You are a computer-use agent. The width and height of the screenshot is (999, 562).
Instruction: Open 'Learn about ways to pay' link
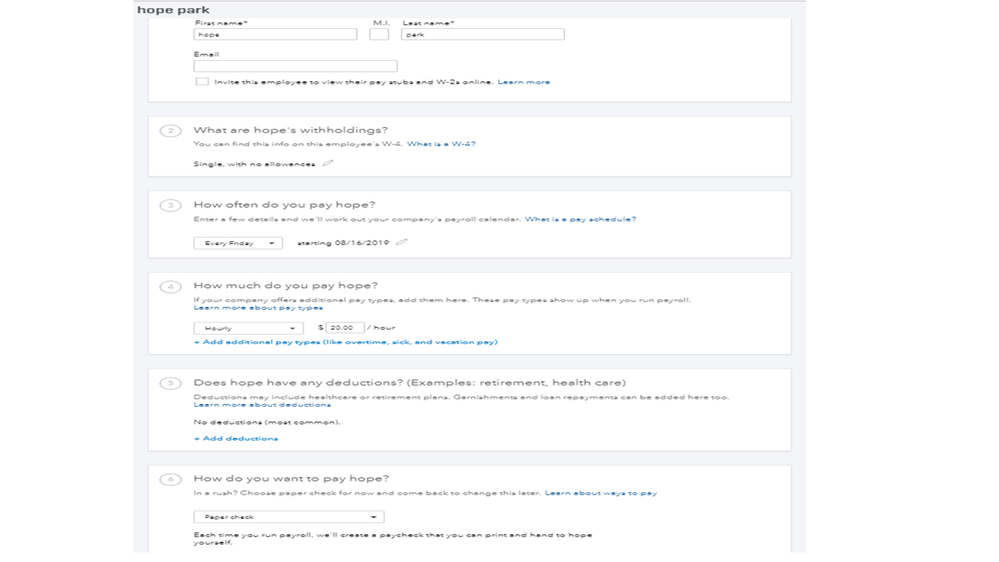click(601, 493)
